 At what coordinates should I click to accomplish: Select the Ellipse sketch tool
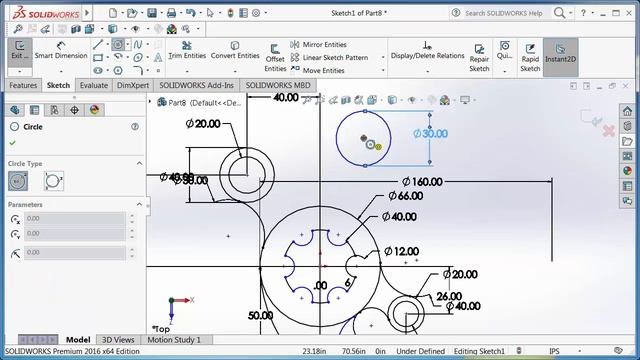coord(138,58)
